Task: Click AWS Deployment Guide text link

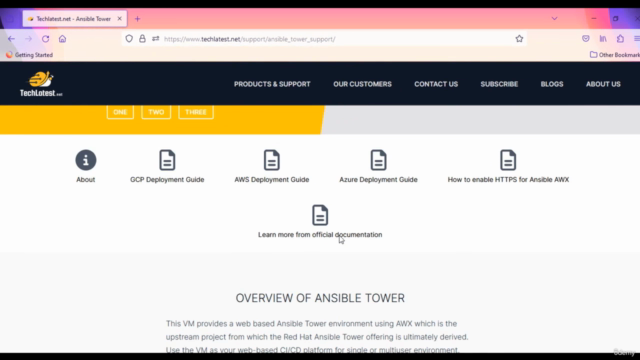Action: (x=271, y=180)
